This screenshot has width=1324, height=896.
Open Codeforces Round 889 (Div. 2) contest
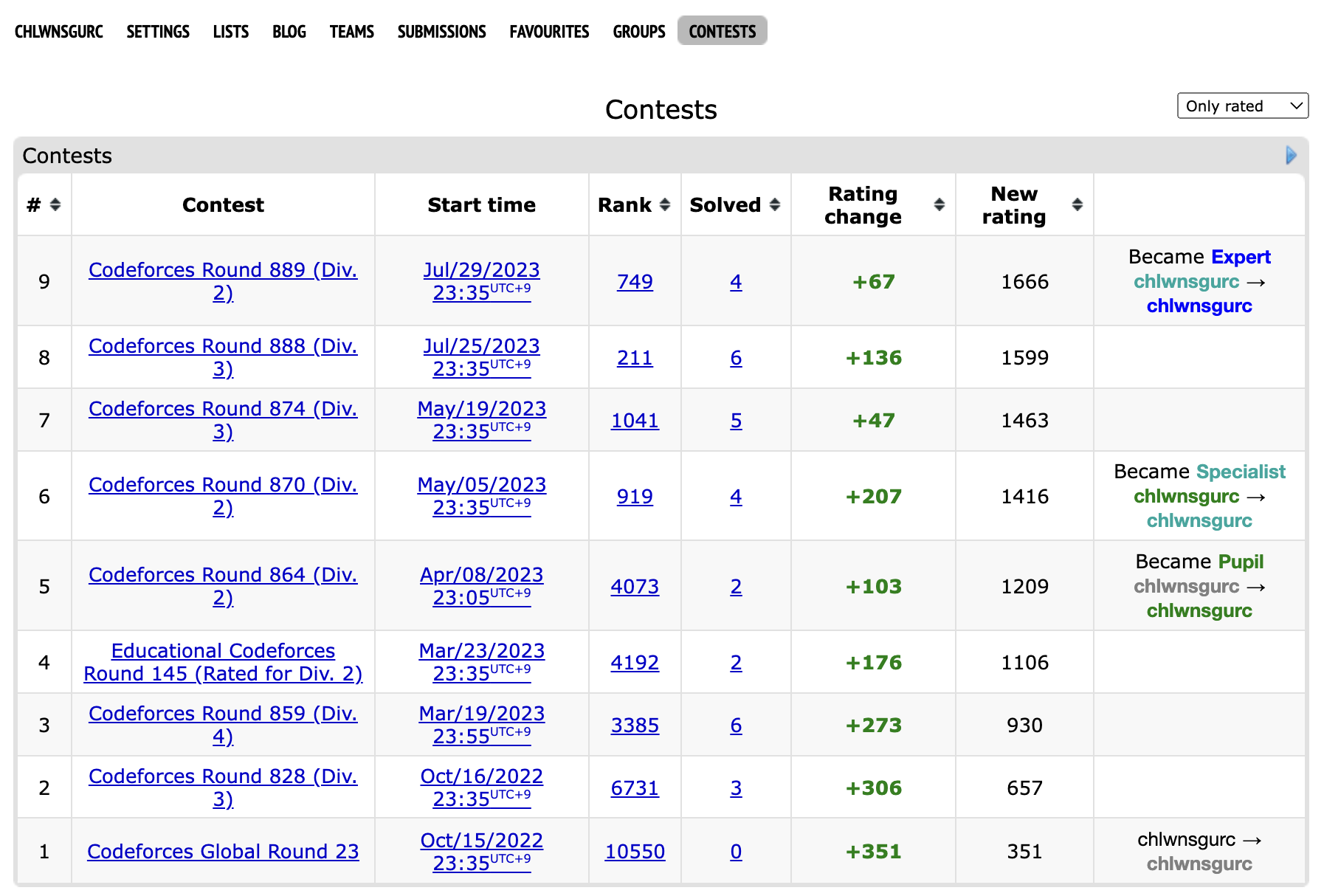click(x=223, y=281)
